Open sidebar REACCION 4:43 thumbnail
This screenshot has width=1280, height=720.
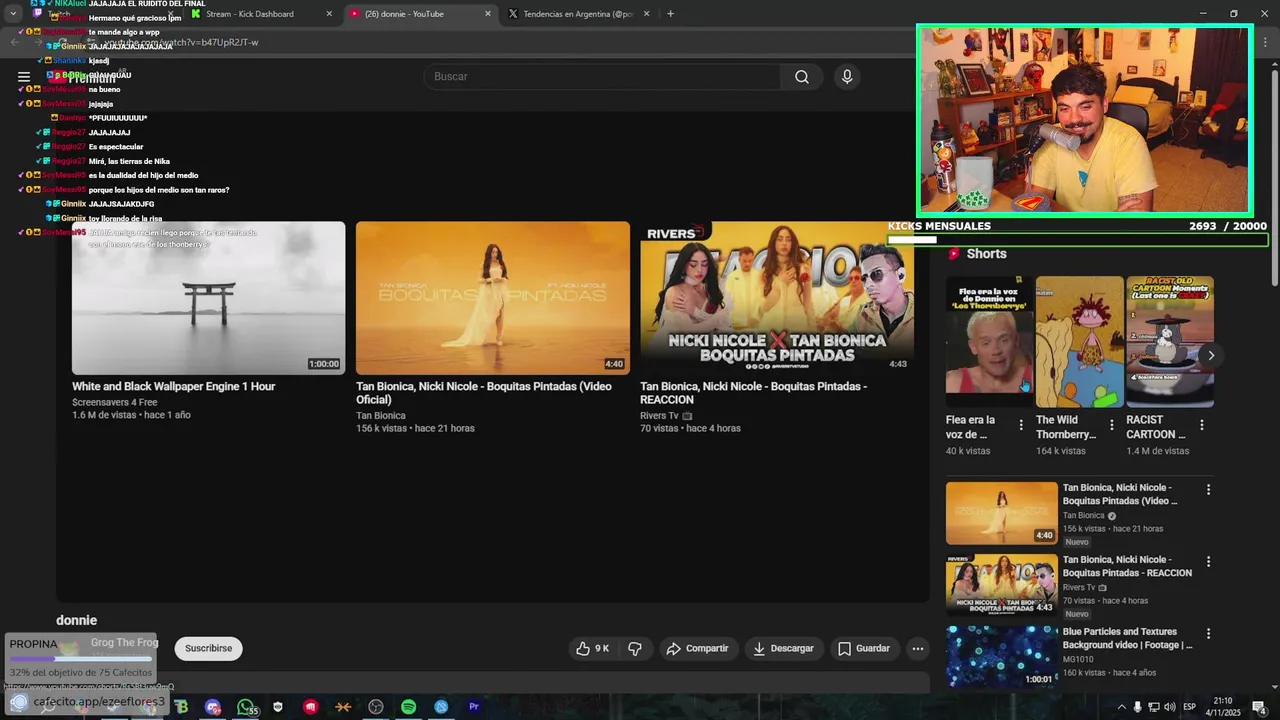[x=1001, y=585]
